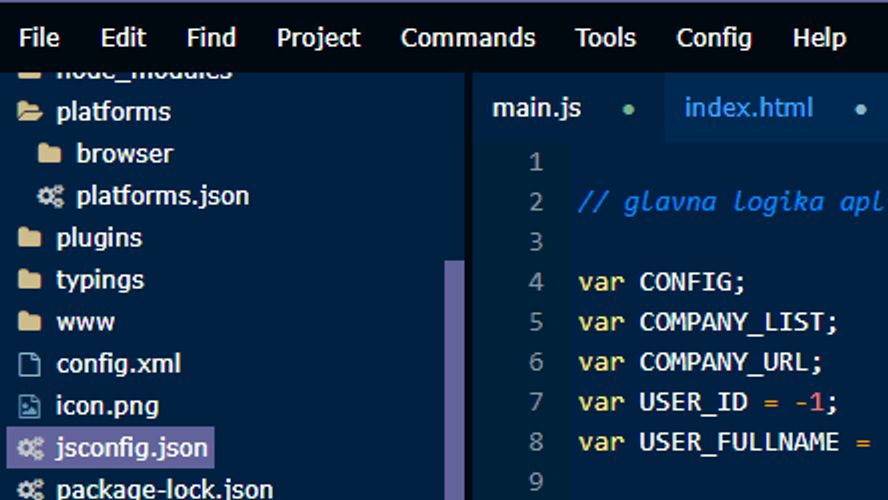Switch to the index.html tab

pos(748,108)
